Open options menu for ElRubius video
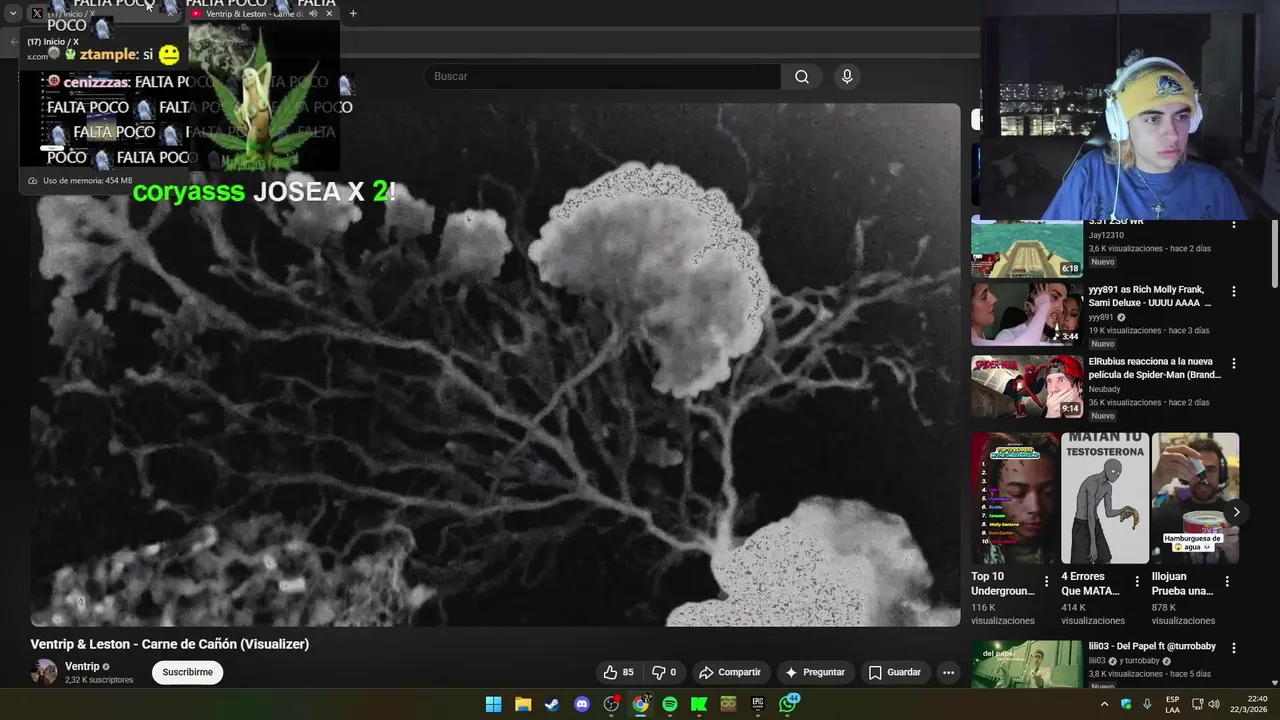The width and height of the screenshot is (1280, 720). (1233, 363)
